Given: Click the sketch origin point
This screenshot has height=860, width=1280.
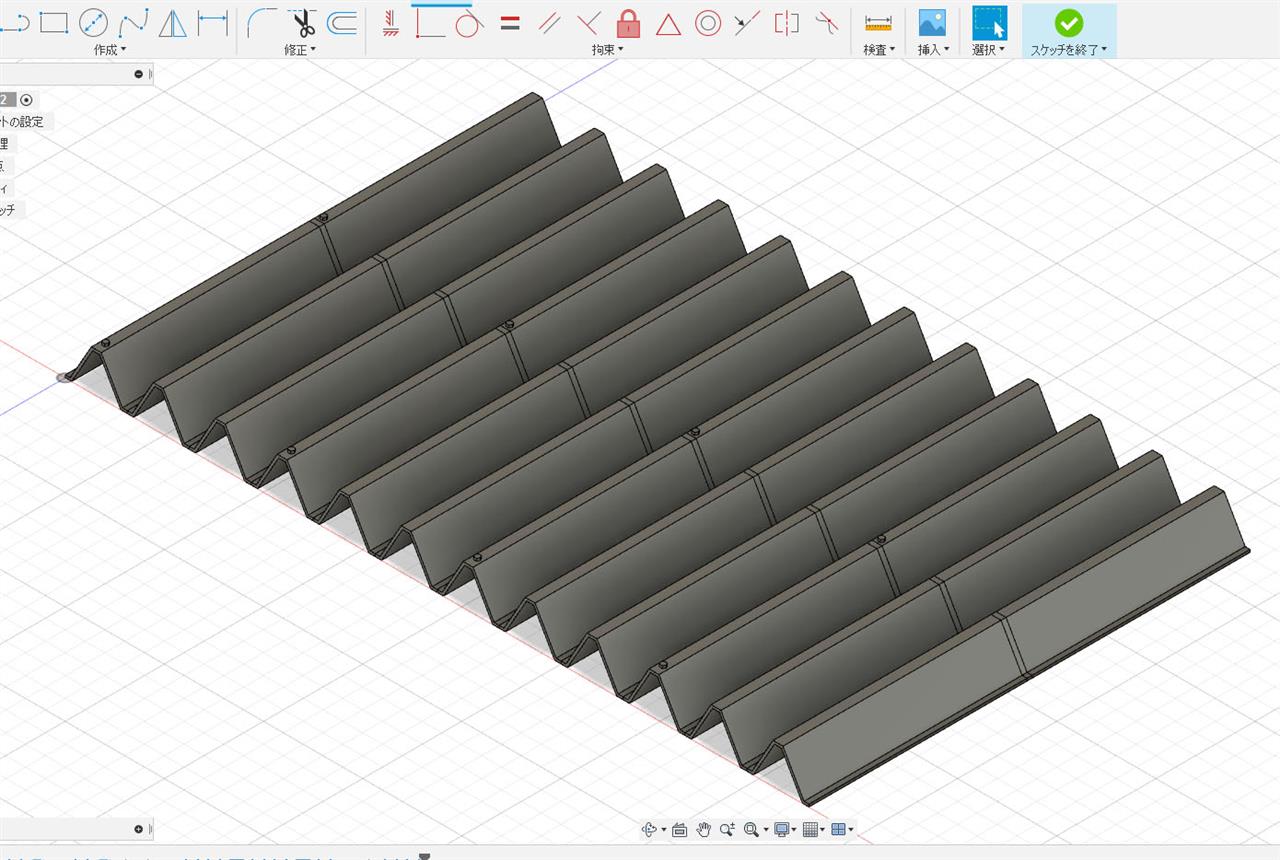Looking at the screenshot, I should tap(65, 377).
